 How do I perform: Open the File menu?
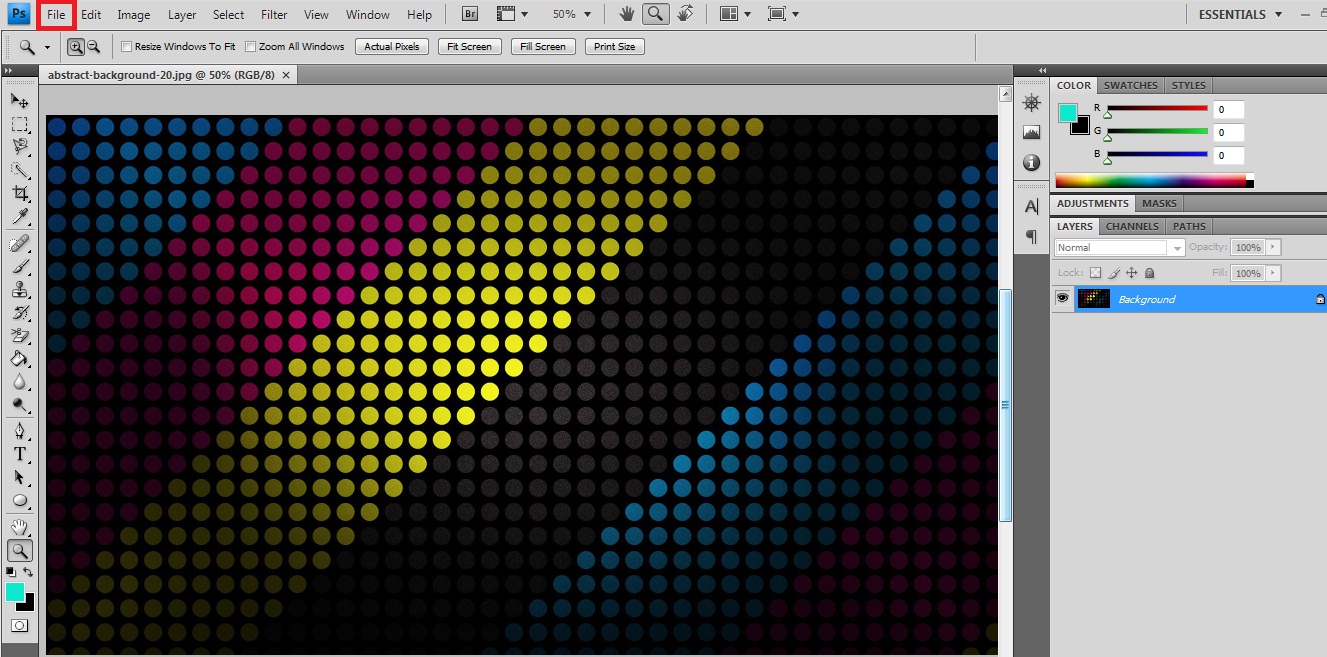[56, 14]
